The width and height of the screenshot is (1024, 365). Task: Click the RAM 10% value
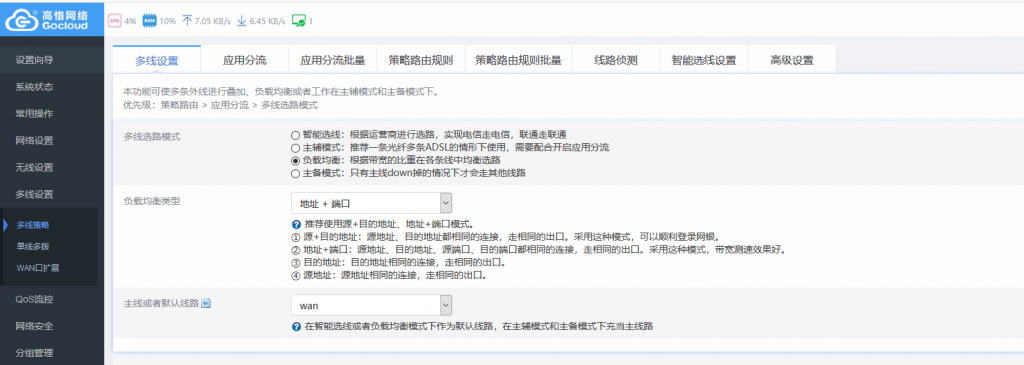(x=167, y=21)
